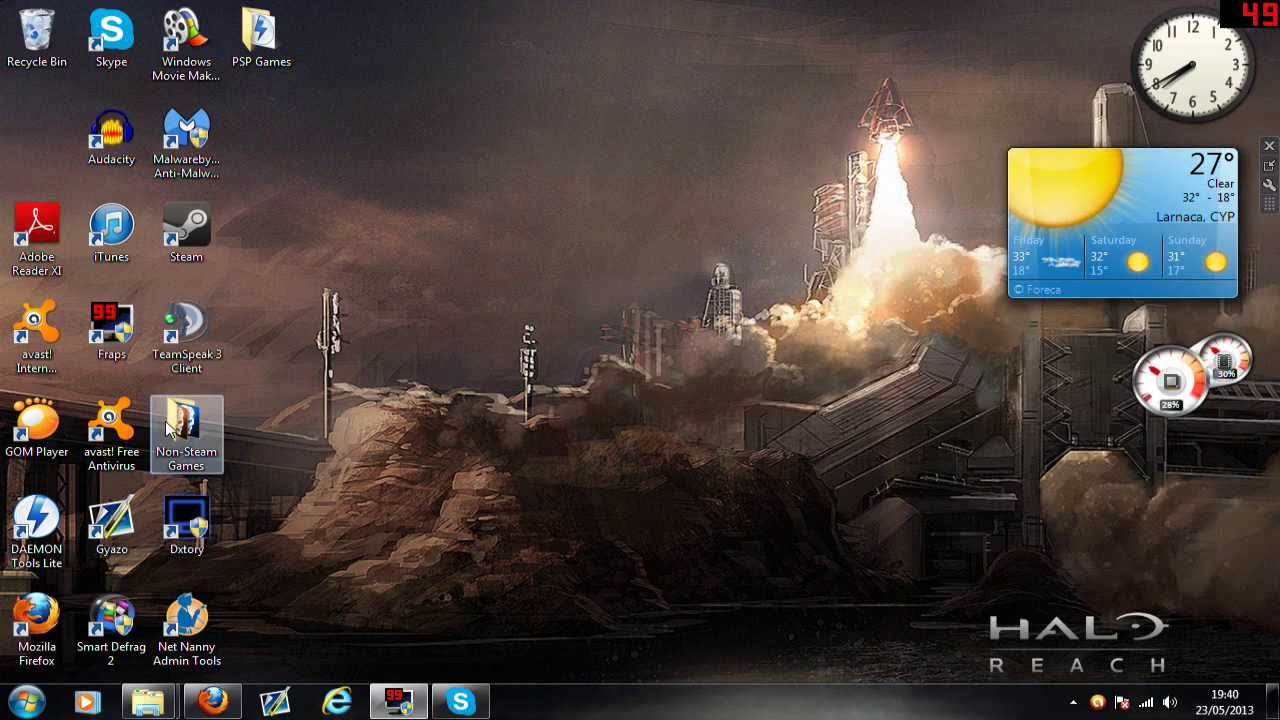Grab the weather gadget drag handle

pos(1269,204)
